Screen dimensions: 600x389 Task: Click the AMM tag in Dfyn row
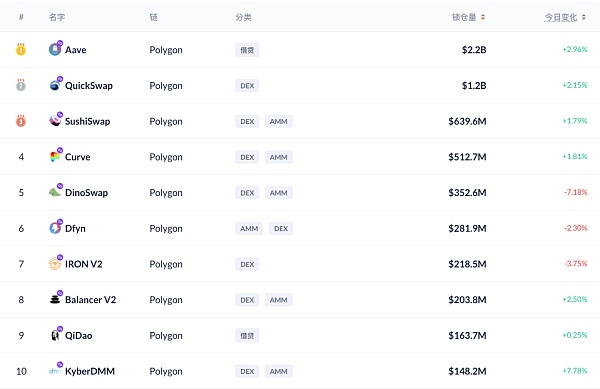tap(249, 228)
